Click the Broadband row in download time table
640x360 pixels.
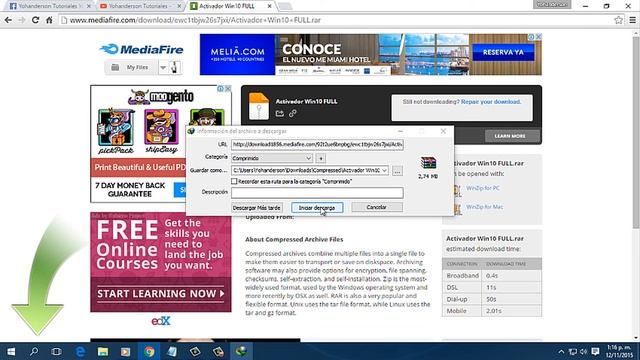tap(492, 276)
